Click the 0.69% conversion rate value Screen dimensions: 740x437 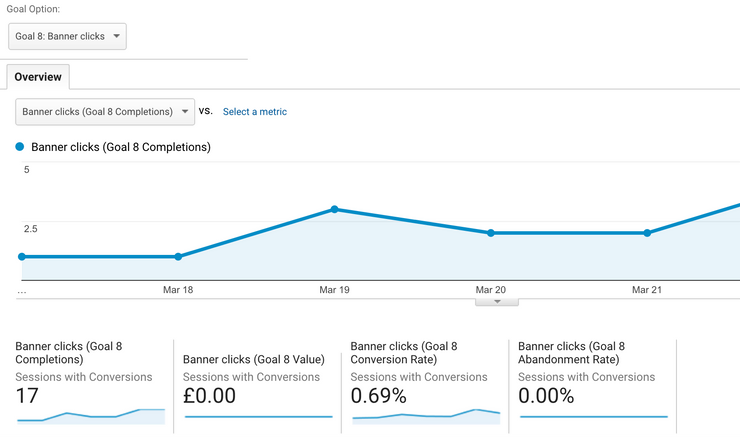(378, 395)
